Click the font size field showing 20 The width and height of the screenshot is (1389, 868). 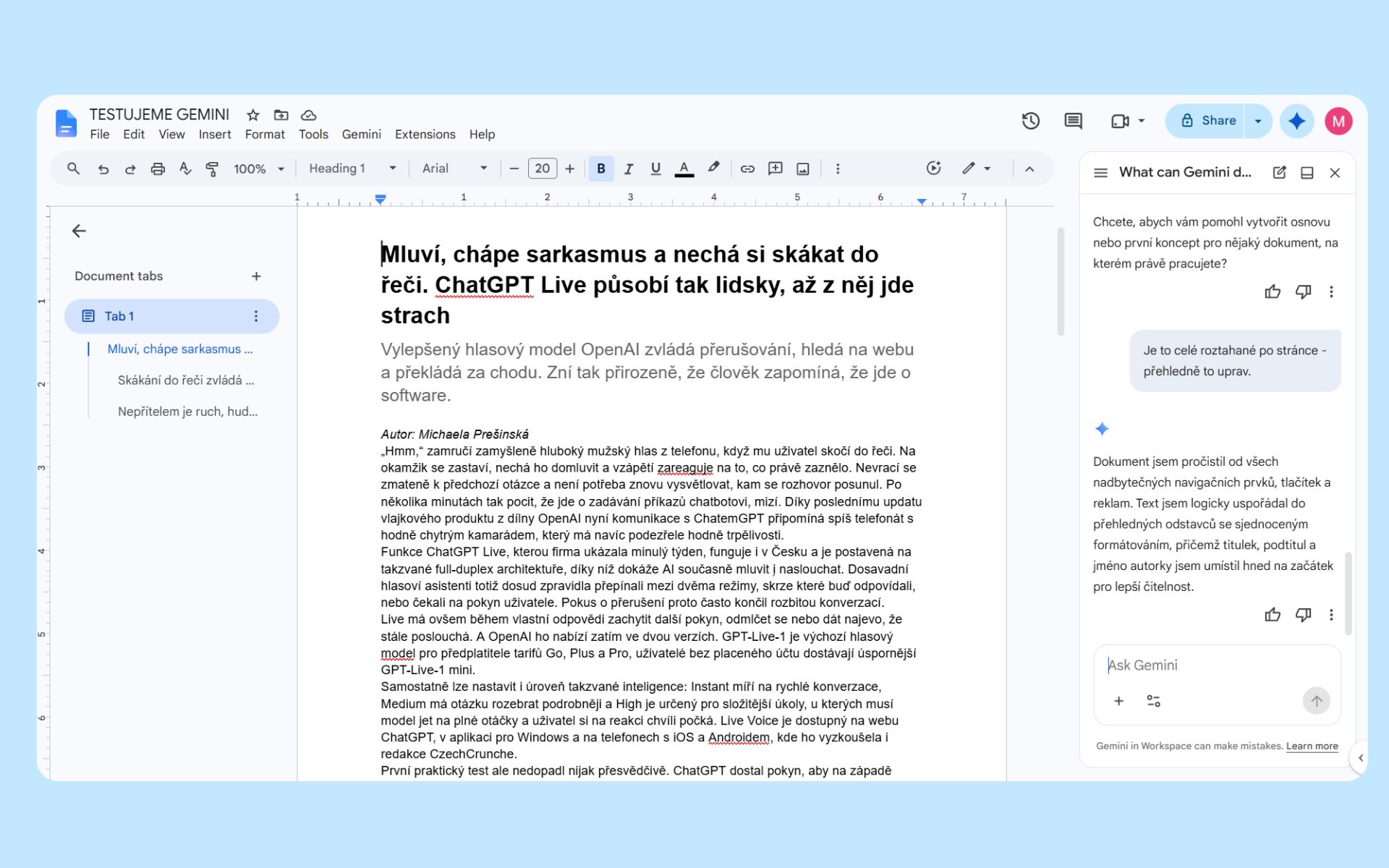[542, 169]
